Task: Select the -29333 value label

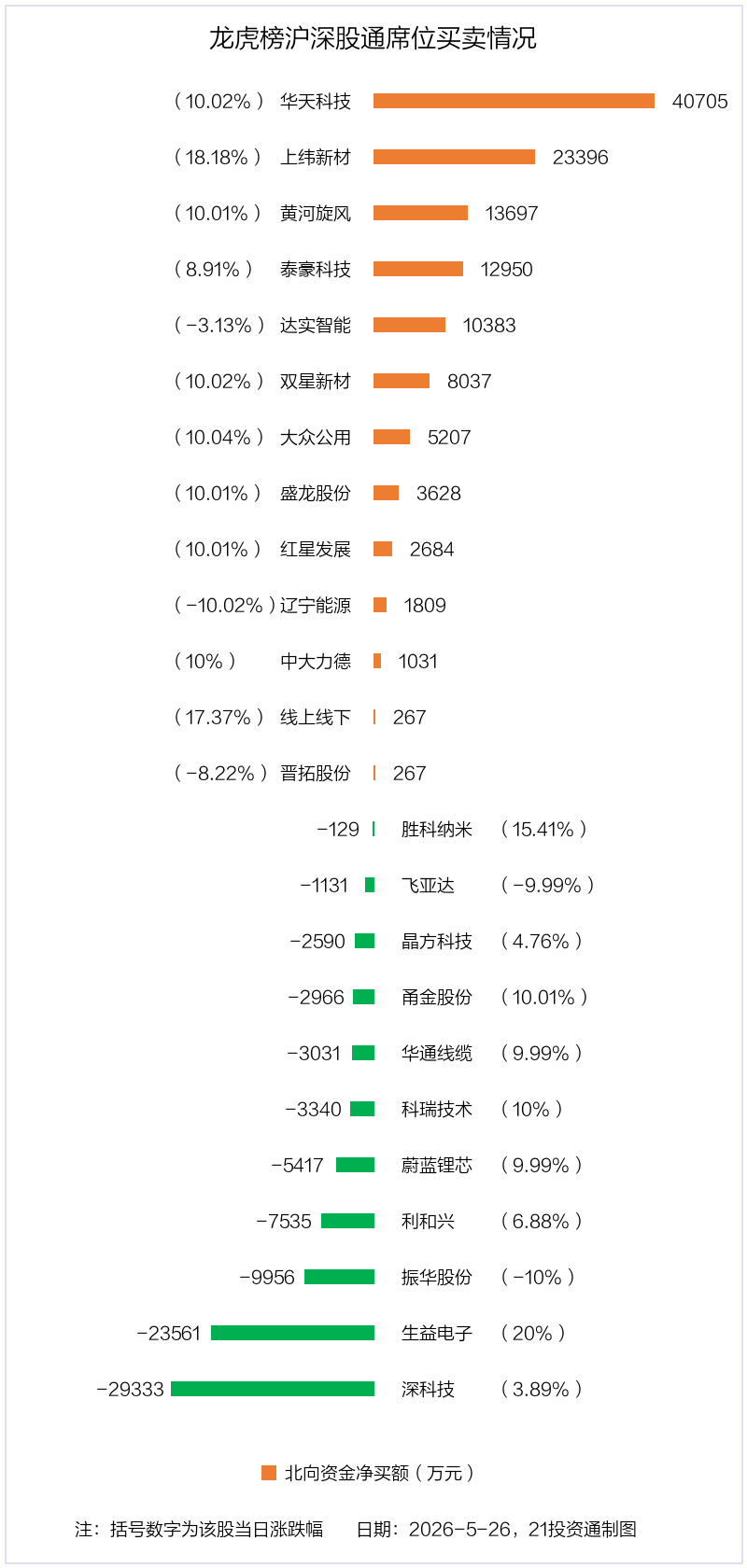Action: [x=130, y=1389]
